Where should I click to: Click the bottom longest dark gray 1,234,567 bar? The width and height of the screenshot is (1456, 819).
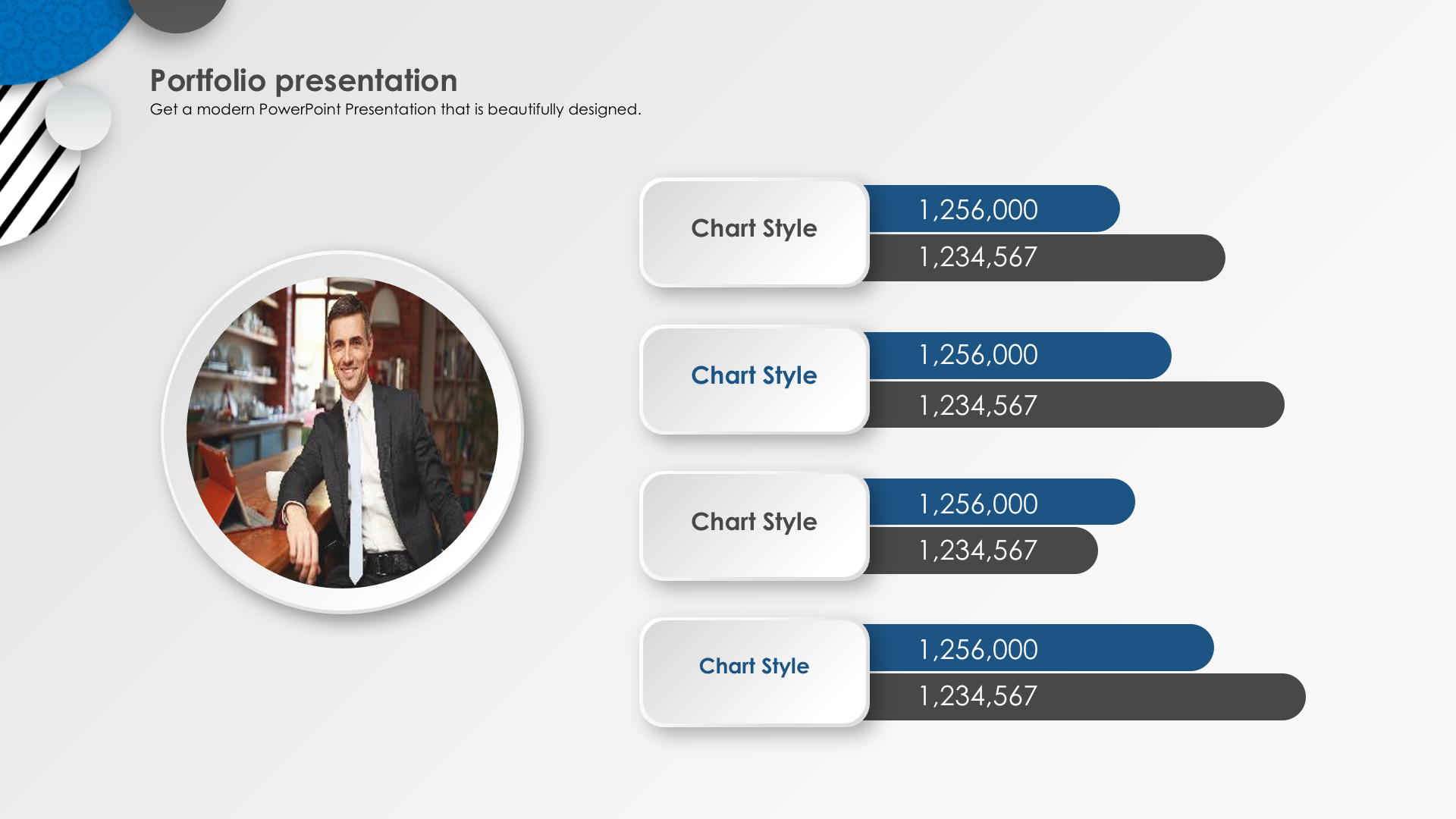coord(1087,697)
